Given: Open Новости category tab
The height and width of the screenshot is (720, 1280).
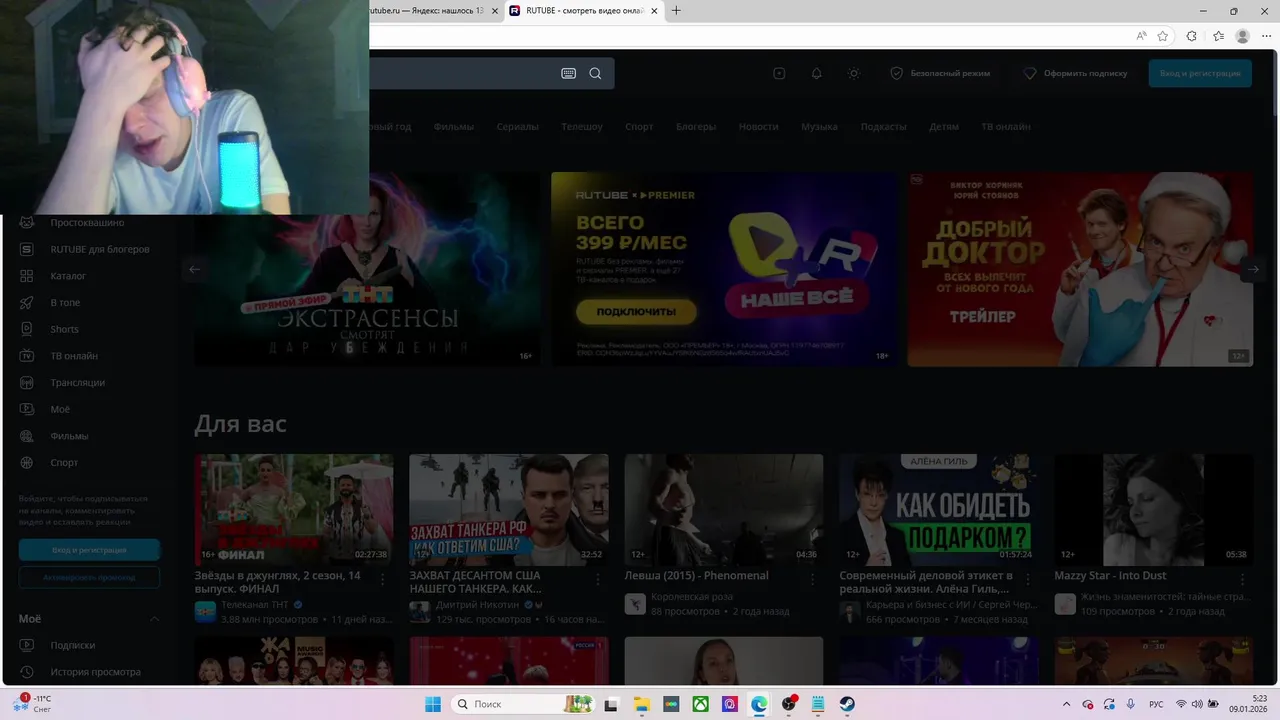Looking at the screenshot, I should [758, 127].
